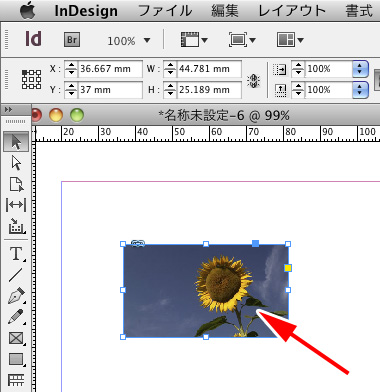The height and width of the screenshot is (392, 380).
Task: Click the frame's bottom-center handle
Action: (x=206, y=337)
